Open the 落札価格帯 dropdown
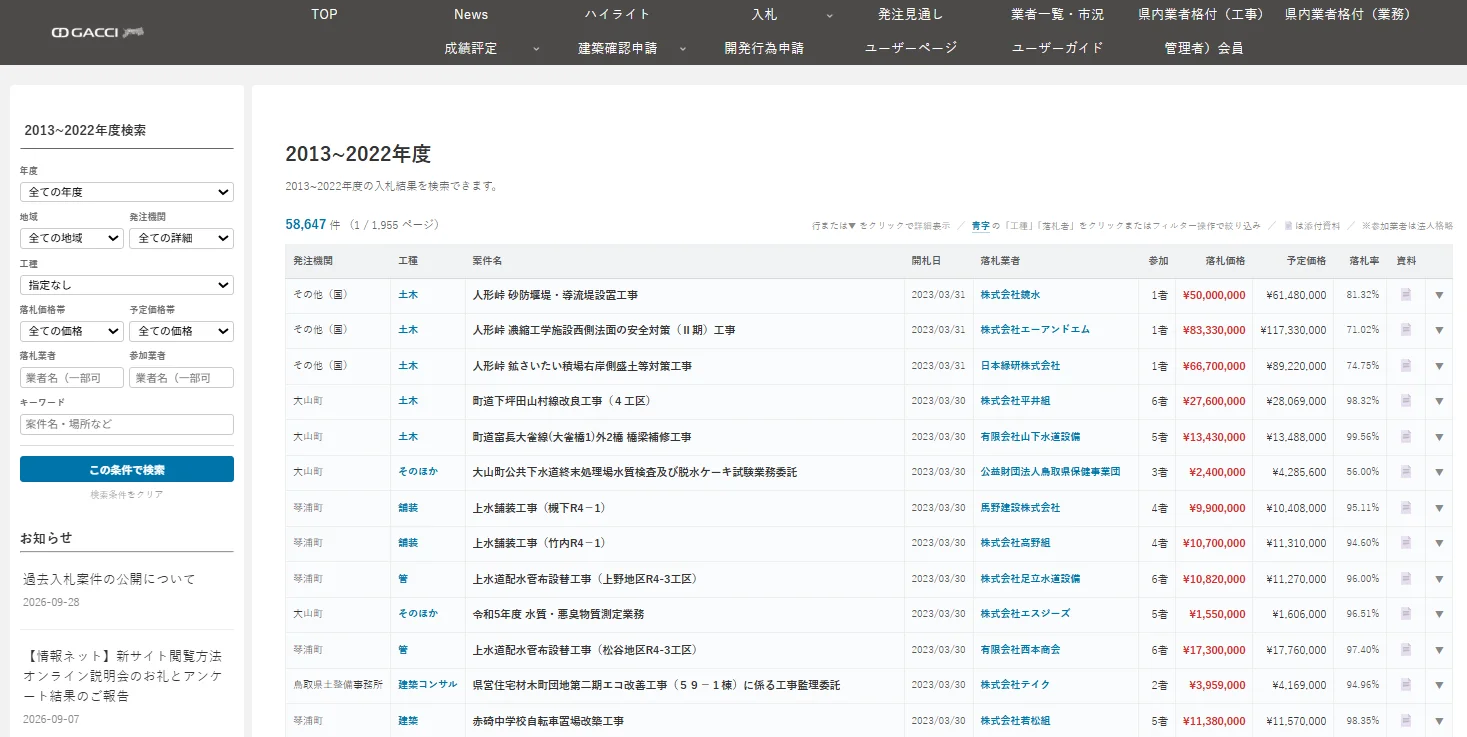 [72, 331]
